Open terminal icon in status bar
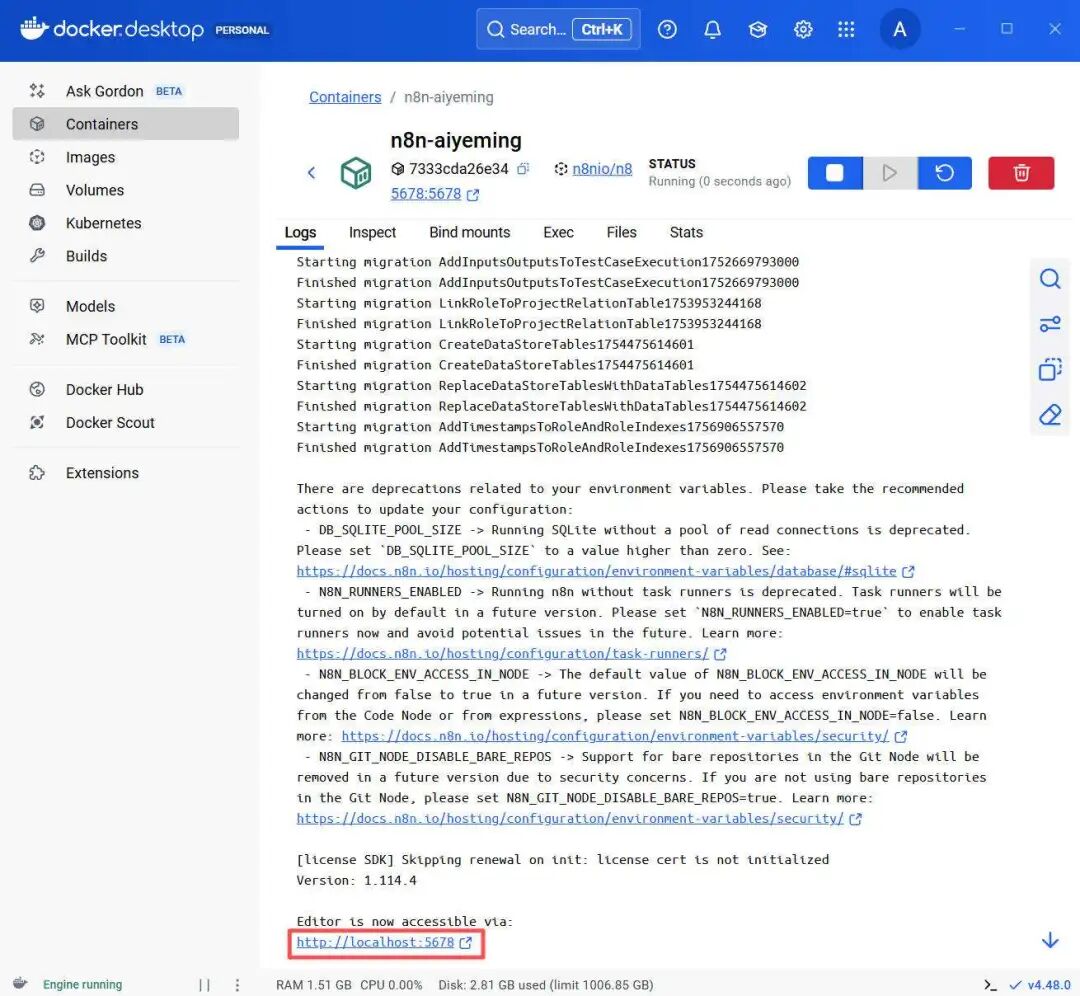This screenshot has width=1080, height=996. [990, 985]
